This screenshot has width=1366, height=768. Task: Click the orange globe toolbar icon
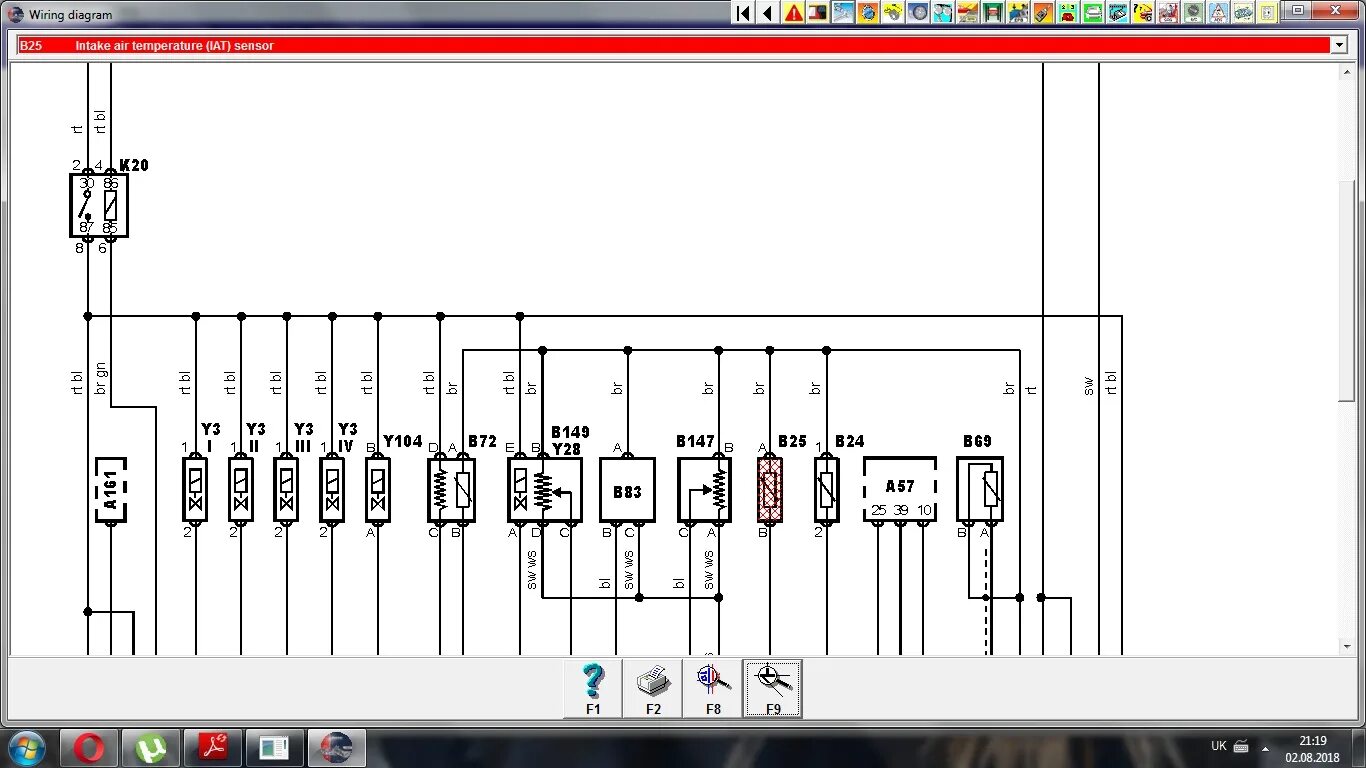868,13
